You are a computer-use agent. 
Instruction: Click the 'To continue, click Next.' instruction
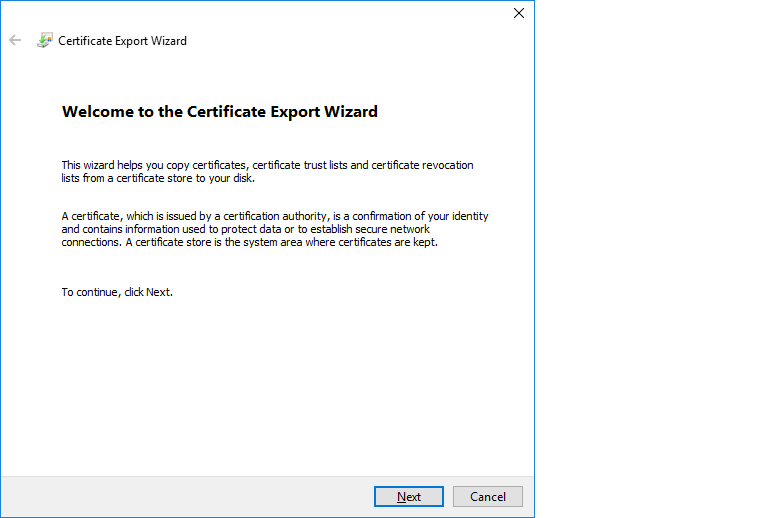tap(117, 292)
